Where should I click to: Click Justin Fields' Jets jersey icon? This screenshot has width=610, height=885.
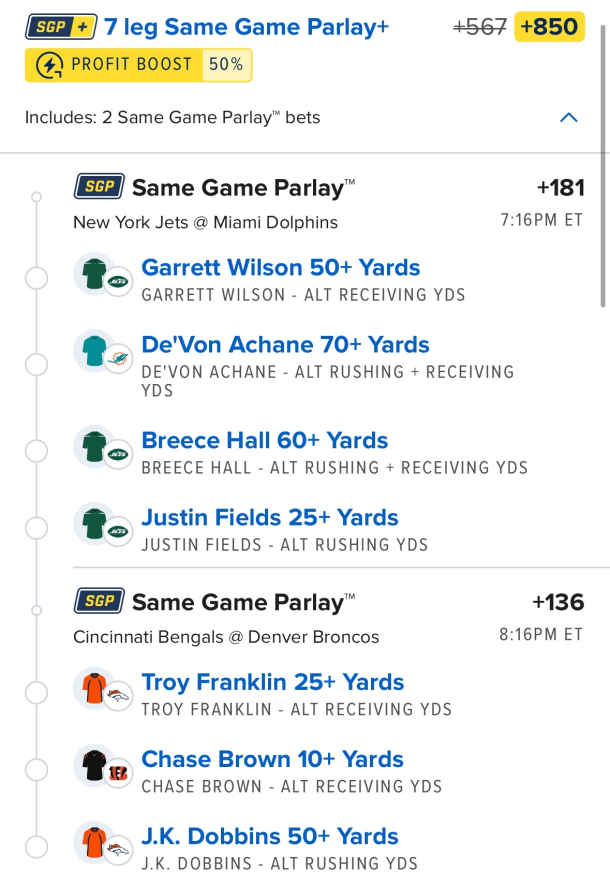(x=92, y=523)
